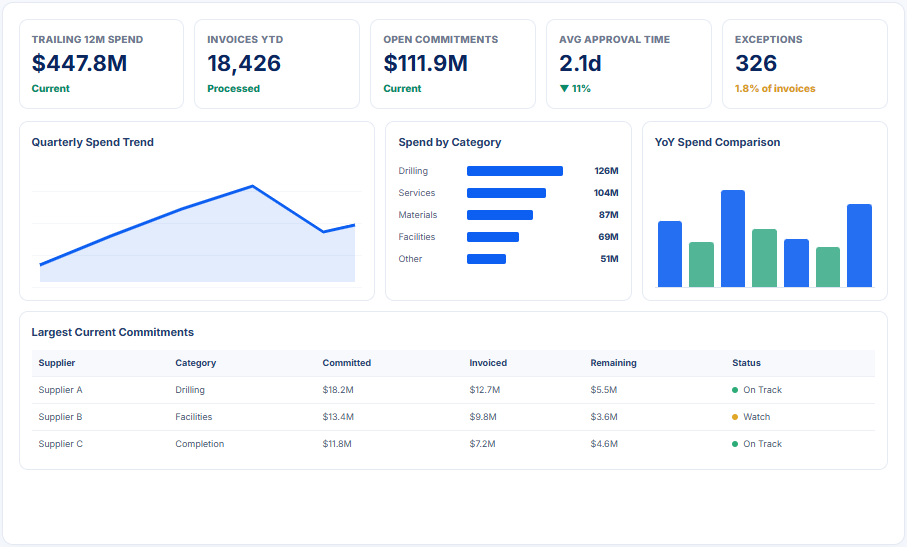Select the Services category bar
This screenshot has width=907, height=547.
[x=506, y=193]
